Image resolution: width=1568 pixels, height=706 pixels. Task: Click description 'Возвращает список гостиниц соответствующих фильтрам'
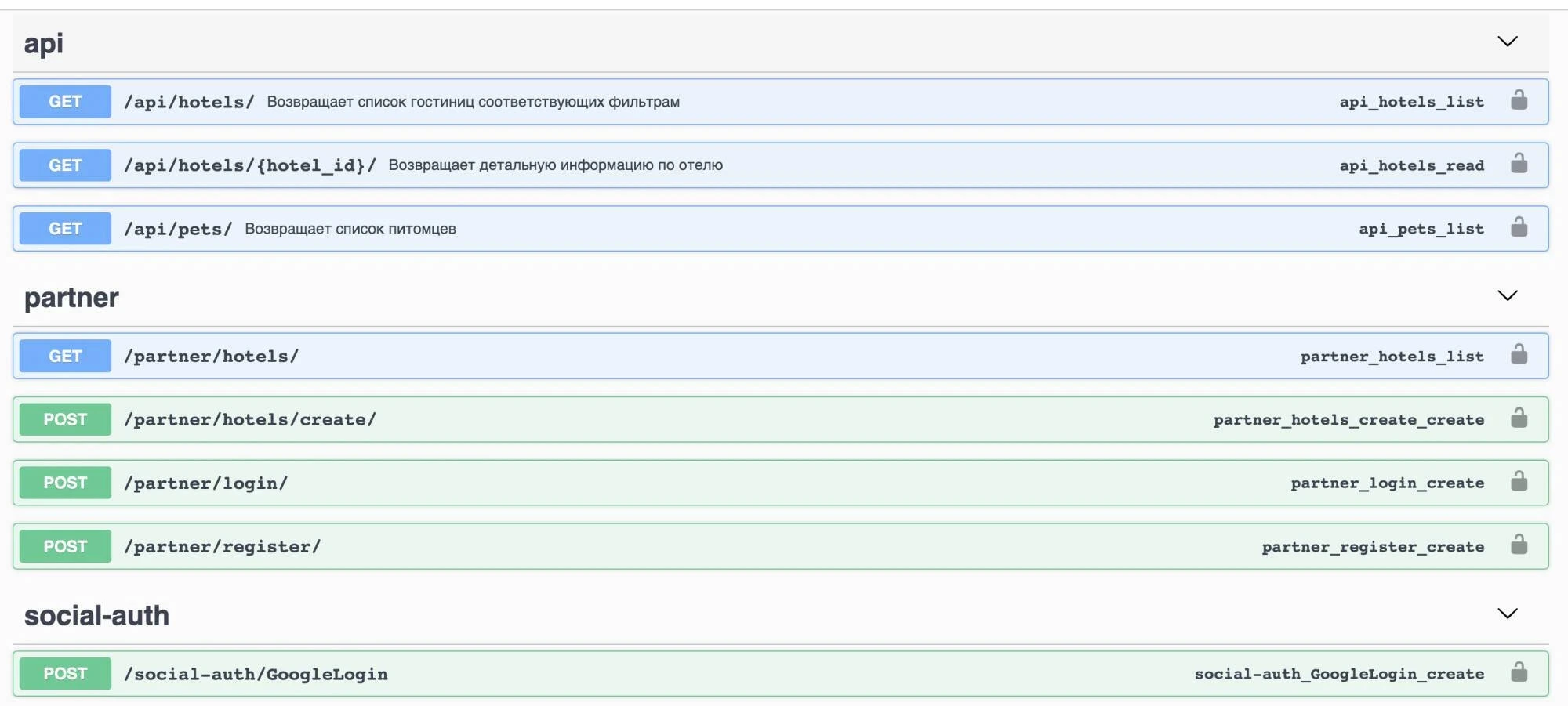click(474, 102)
